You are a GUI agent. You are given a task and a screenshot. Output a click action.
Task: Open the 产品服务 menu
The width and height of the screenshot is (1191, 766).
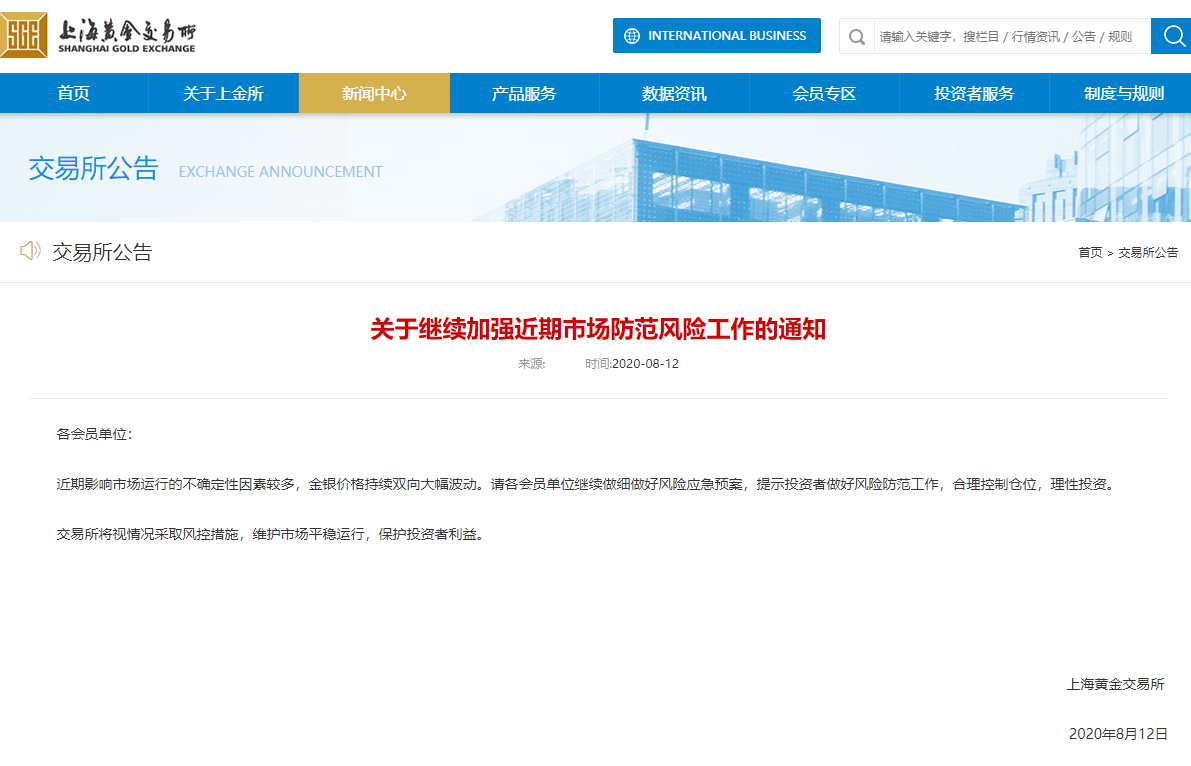524,92
